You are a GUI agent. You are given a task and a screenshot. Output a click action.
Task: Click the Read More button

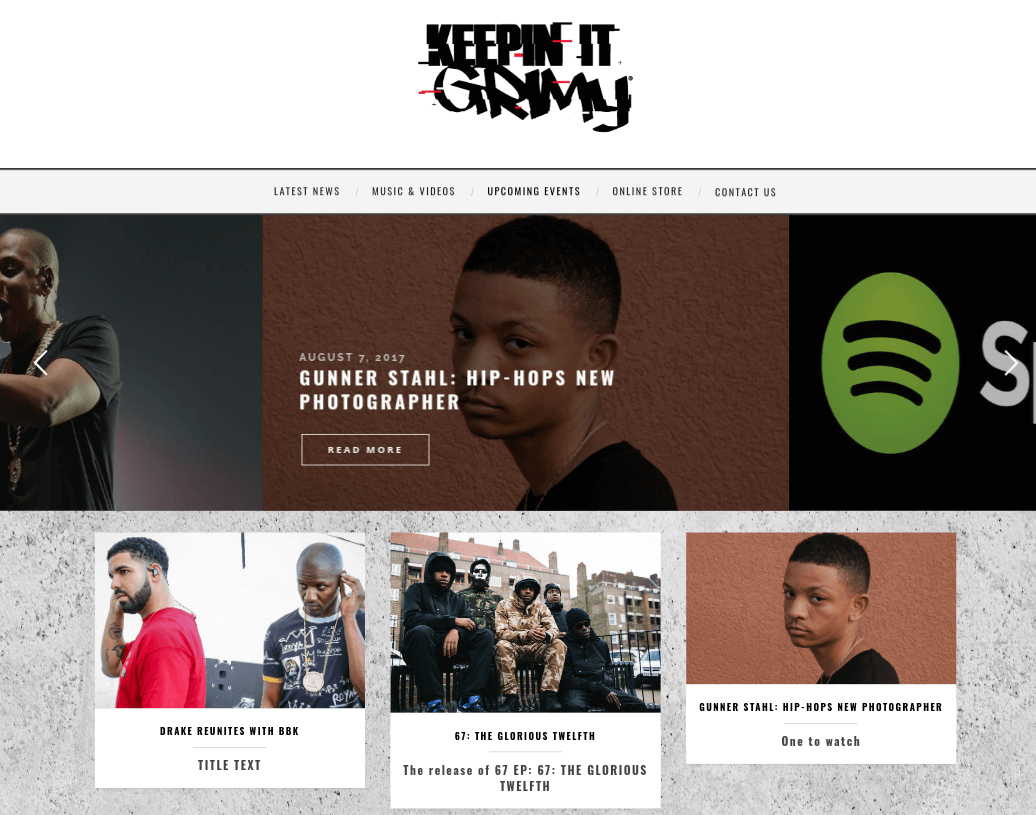click(365, 450)
